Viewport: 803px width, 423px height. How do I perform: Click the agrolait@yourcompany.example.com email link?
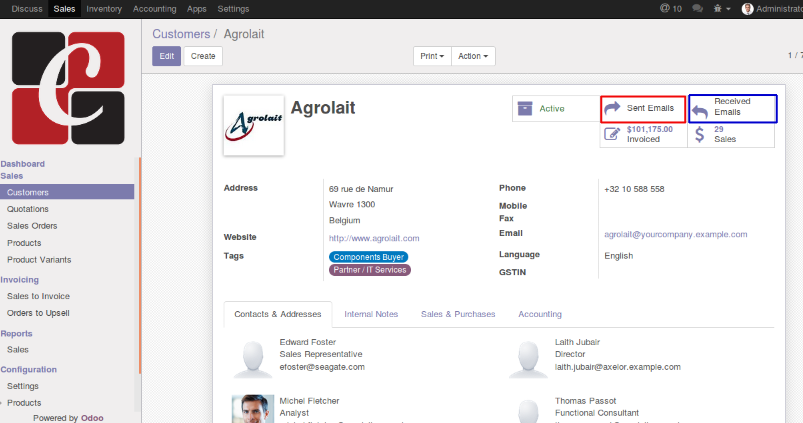click(675, 234)
